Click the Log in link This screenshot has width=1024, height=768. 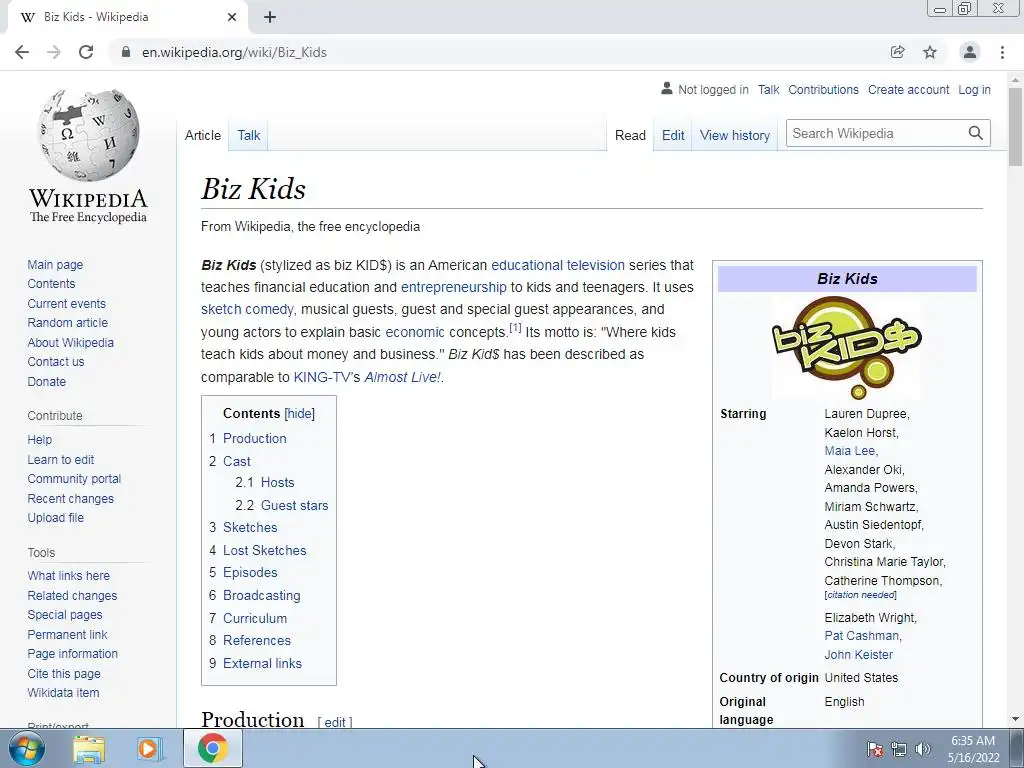(x=974, y=89)
